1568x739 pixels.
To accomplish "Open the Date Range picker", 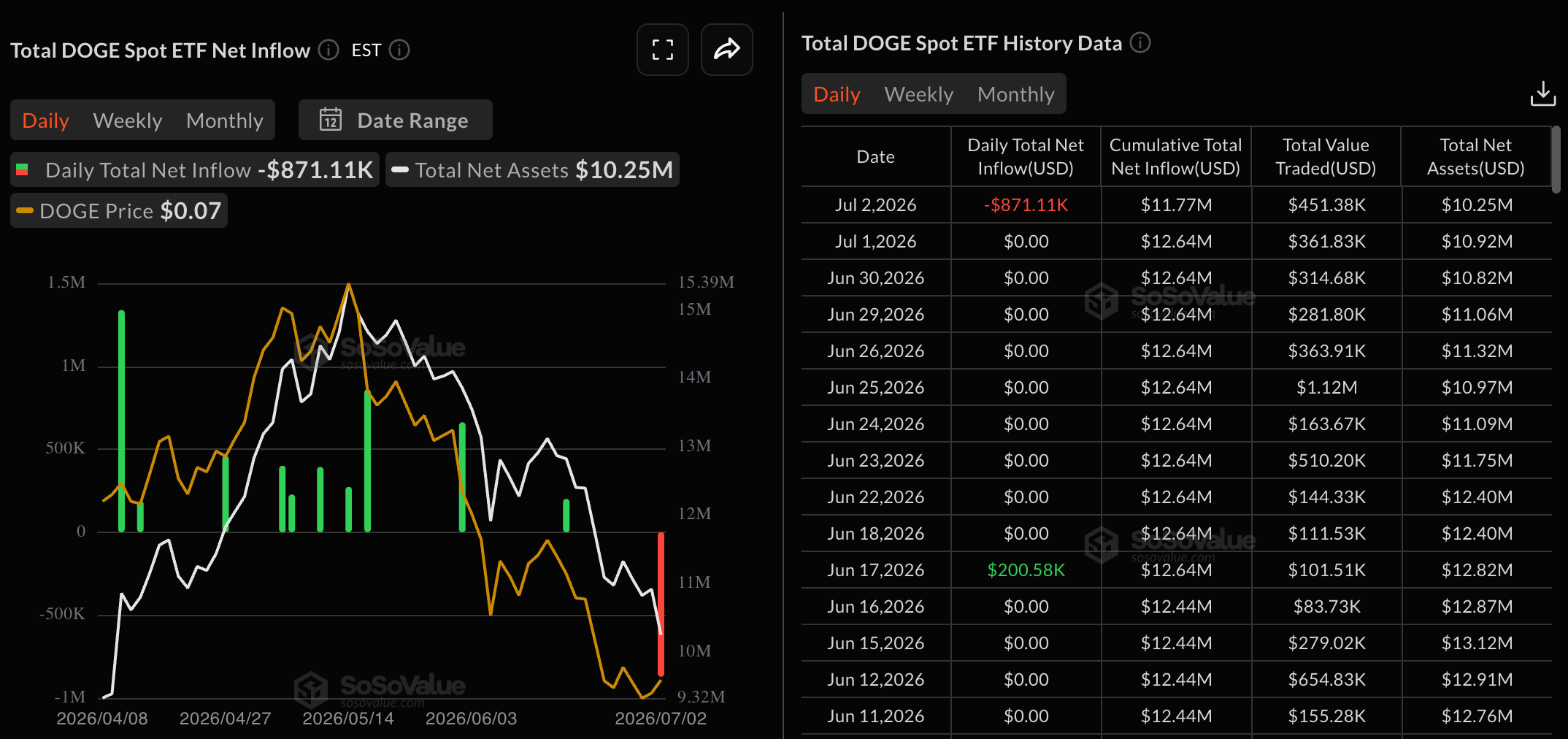I will click(x=395, y=120).
